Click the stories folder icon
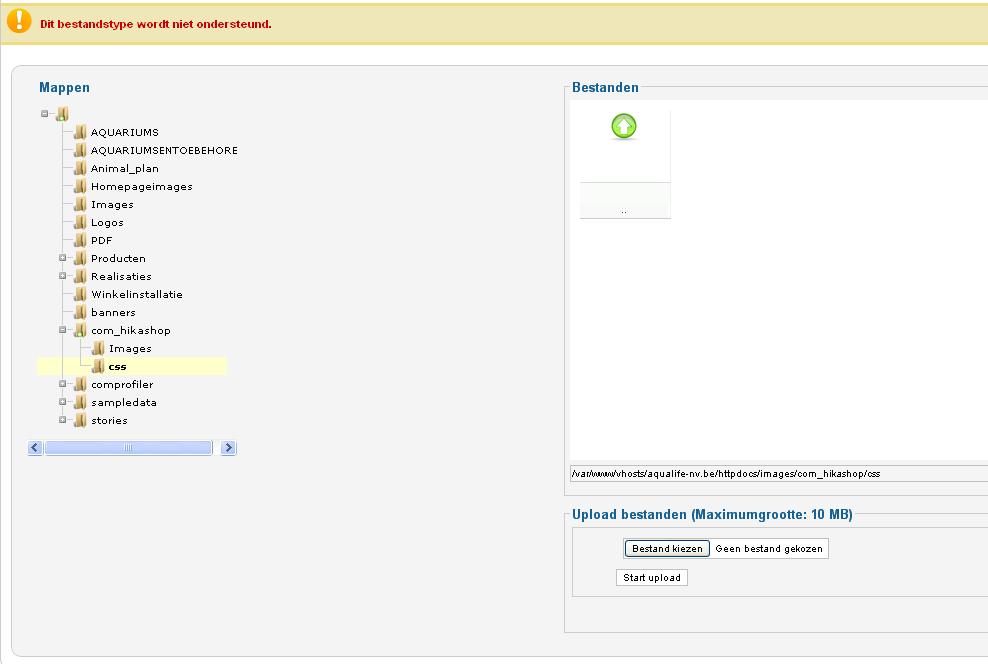Image resolution: width=988 pixels, height=664 pixels. pyautogui.click(x=80, y=420)
